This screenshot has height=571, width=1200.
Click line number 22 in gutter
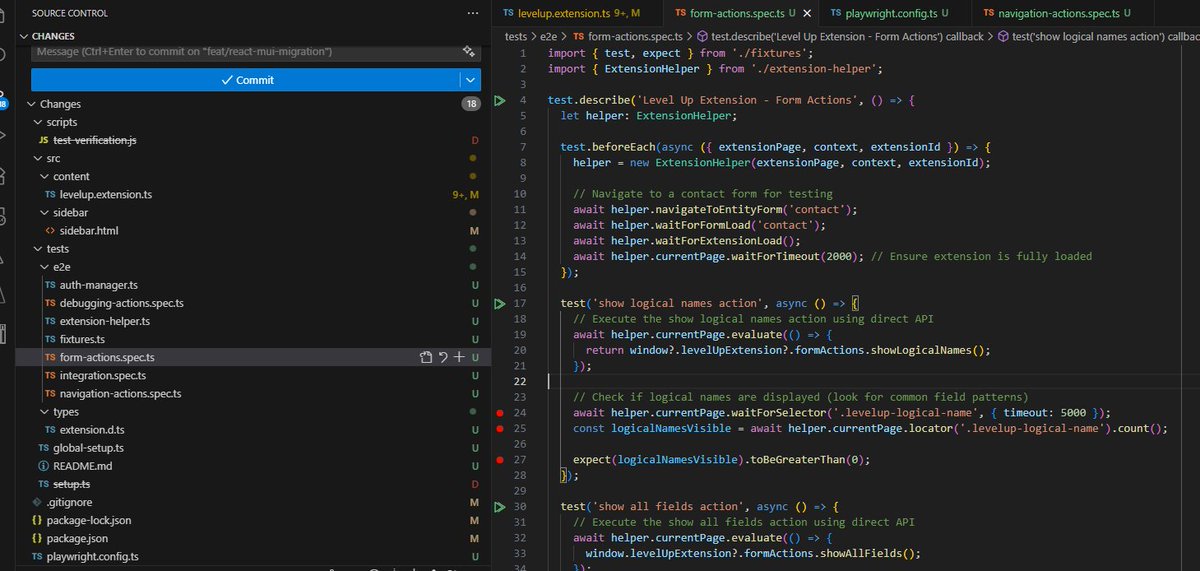click(x=520, y=380)
